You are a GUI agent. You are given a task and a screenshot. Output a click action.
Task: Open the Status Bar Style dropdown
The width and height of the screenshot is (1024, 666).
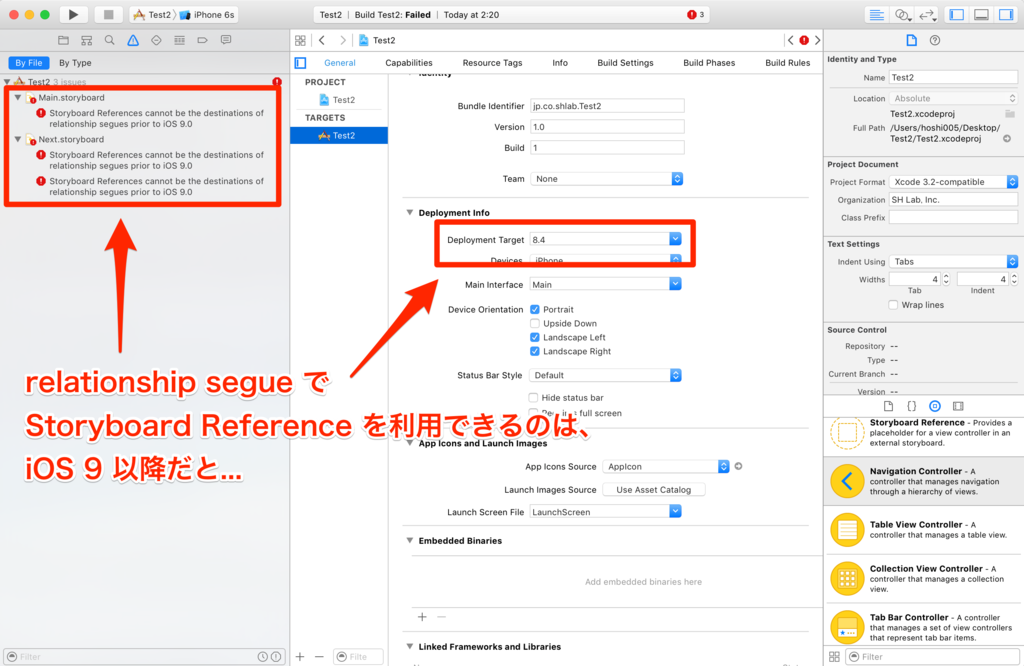point(605,375)
